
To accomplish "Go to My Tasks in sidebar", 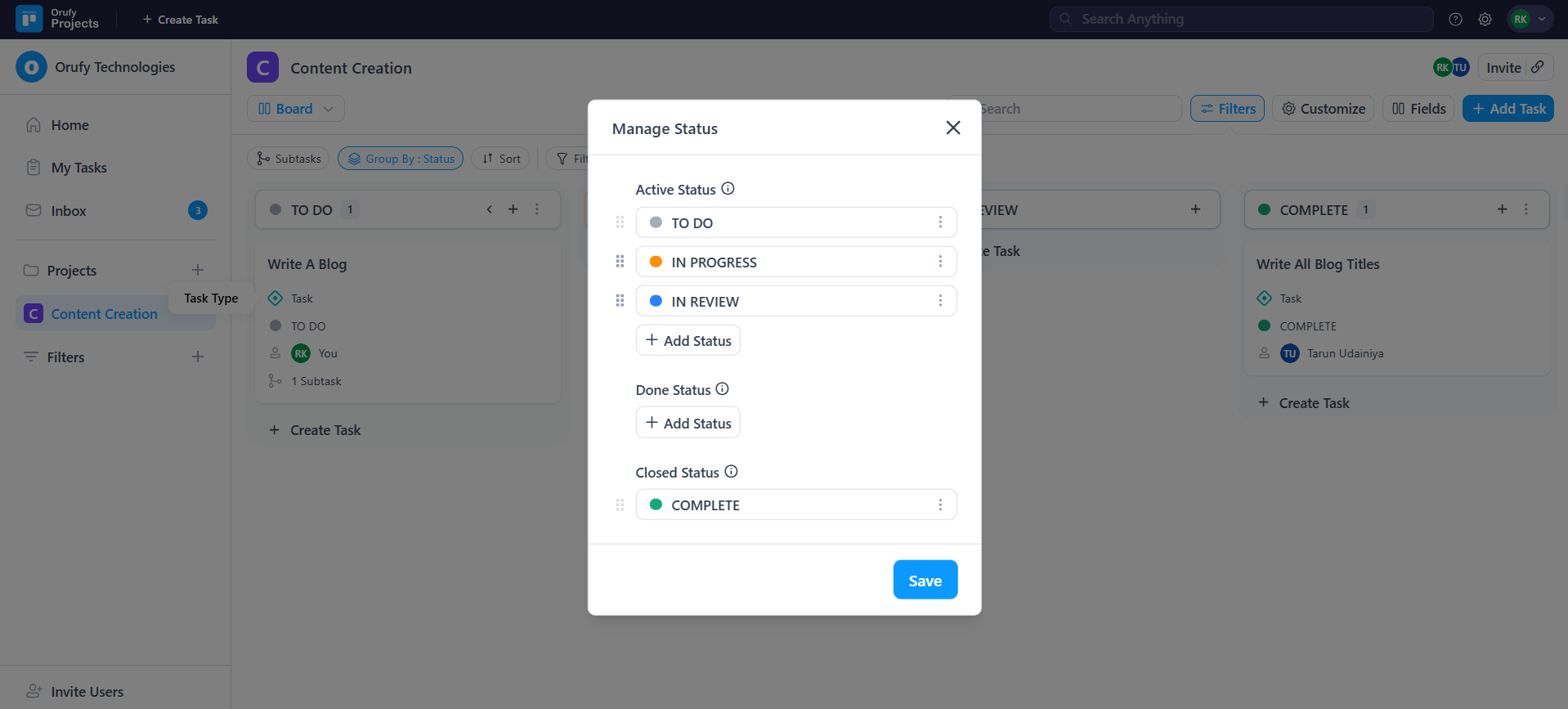I will (x=78, y=168).
